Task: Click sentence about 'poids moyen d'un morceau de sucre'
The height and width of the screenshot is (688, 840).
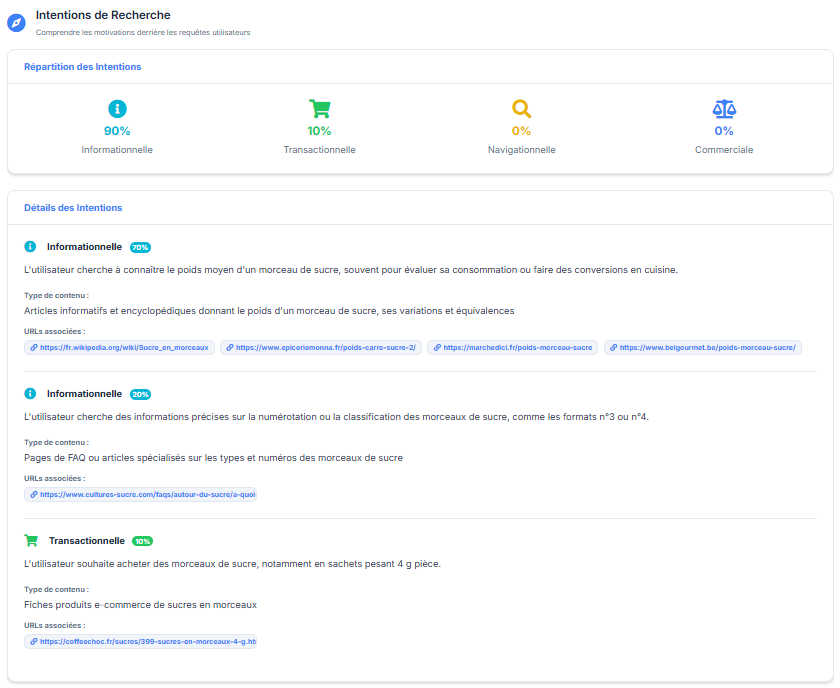Action: coord(351,270)
